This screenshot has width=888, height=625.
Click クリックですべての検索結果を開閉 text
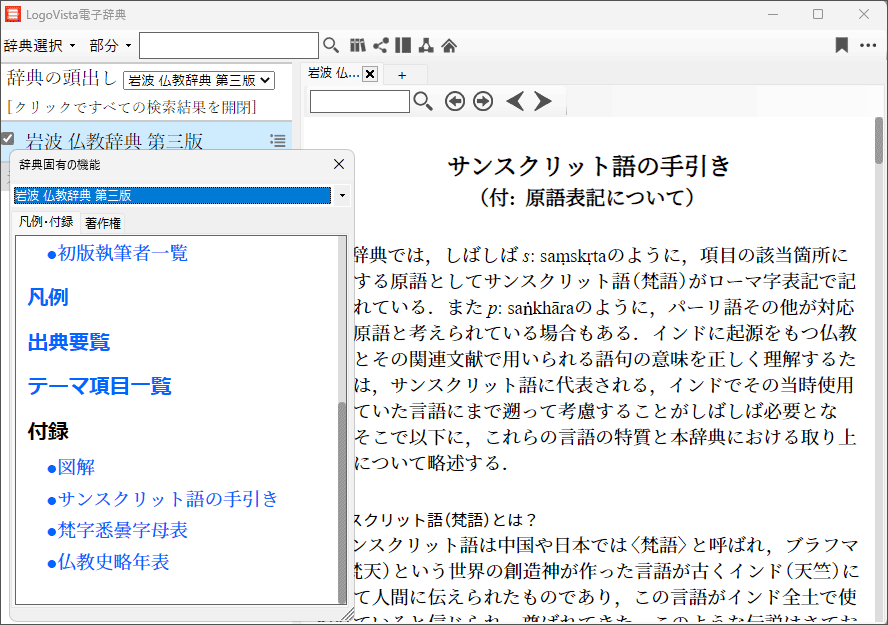point(132,107)
